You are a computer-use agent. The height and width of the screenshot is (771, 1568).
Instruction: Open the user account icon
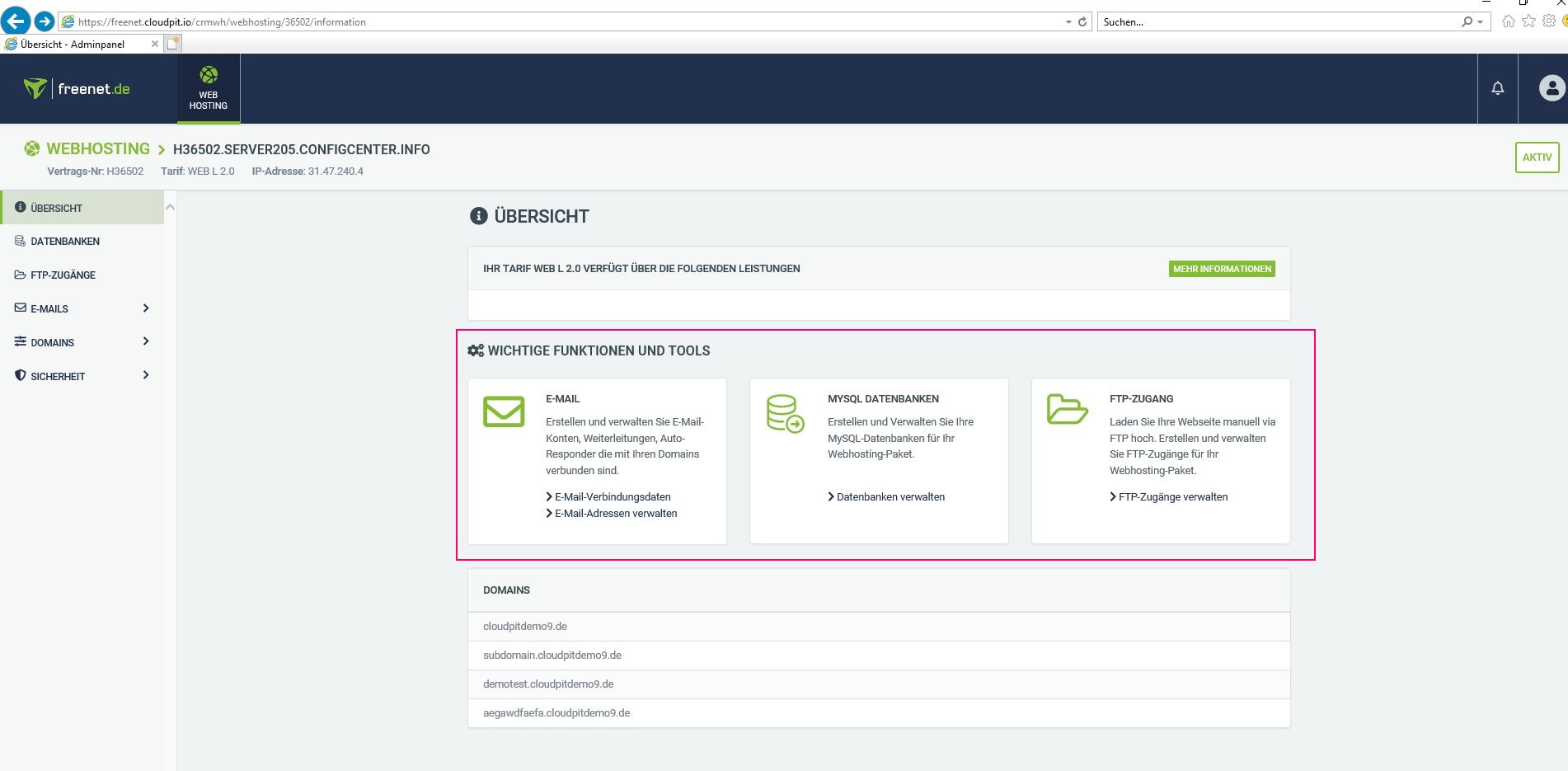[1551, 87]
